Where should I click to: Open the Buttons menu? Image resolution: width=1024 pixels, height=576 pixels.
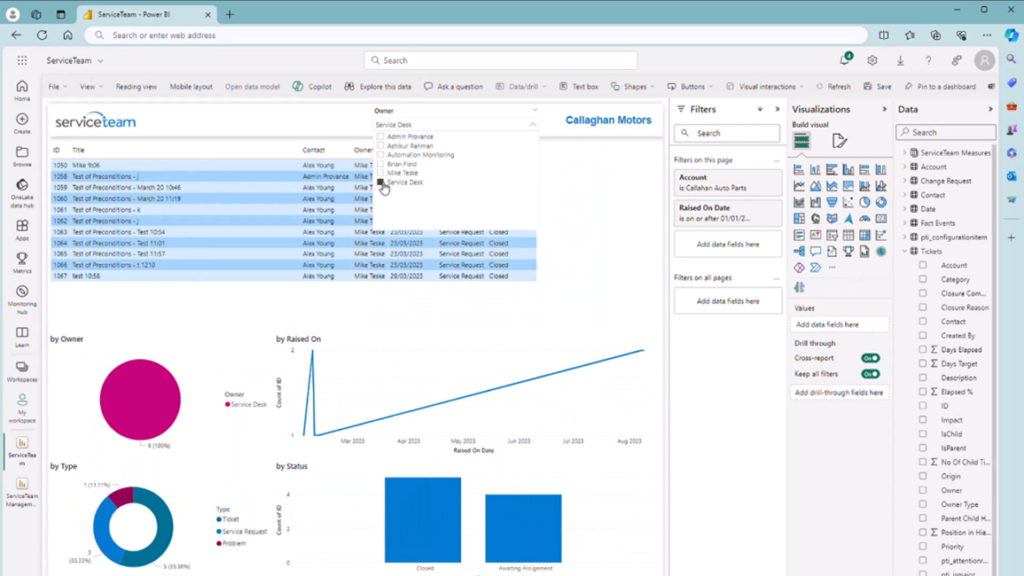click(x=690, y=86)
